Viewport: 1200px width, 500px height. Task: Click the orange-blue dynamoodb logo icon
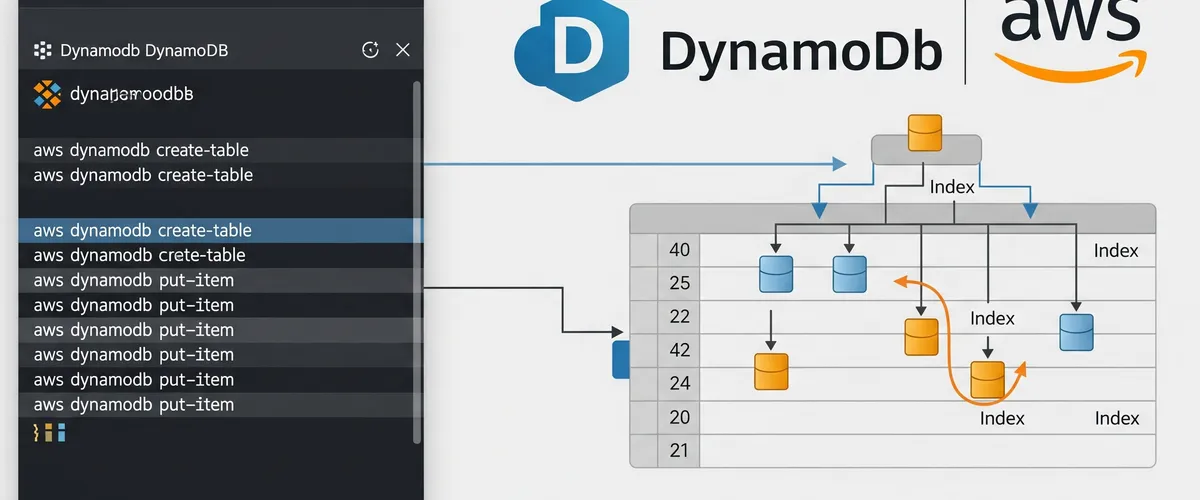point(47,94)
